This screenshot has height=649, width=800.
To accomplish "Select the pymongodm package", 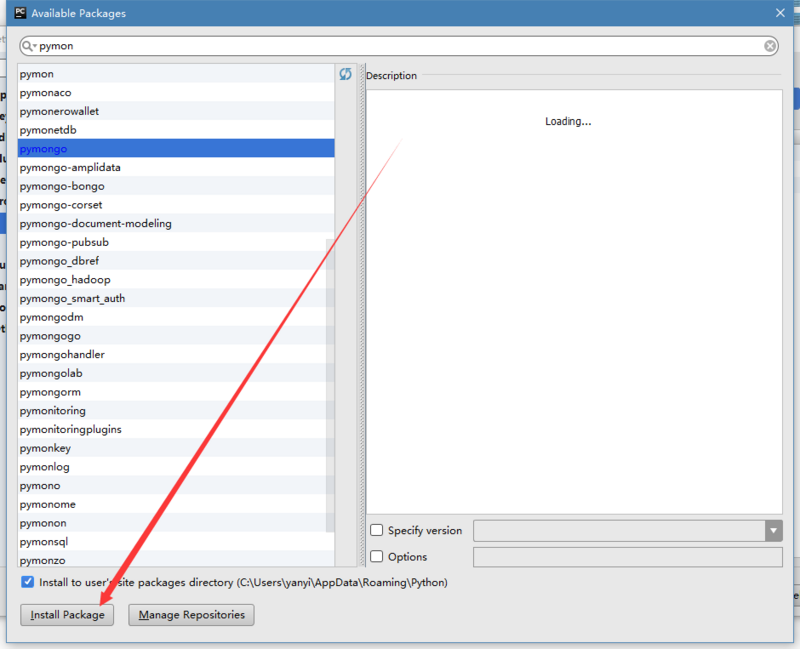I will [x=176, y=317].
